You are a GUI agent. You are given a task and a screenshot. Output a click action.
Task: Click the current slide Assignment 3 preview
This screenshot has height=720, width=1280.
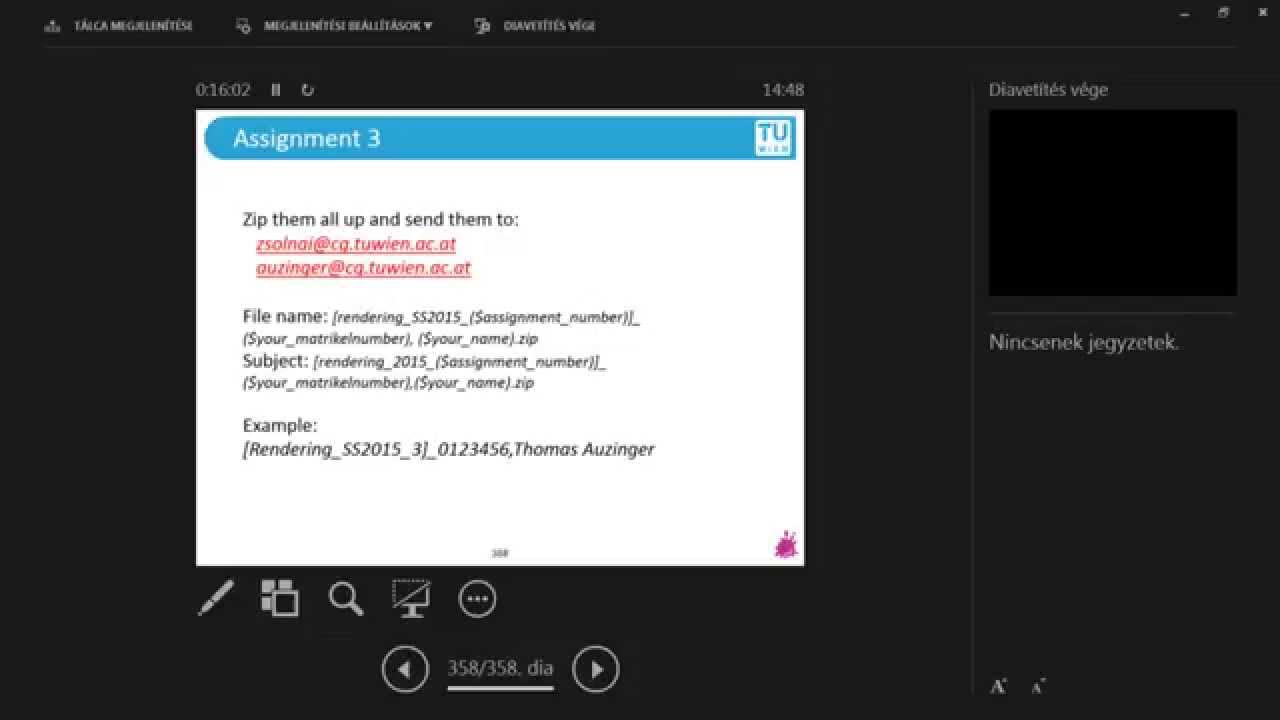point(500,338)
